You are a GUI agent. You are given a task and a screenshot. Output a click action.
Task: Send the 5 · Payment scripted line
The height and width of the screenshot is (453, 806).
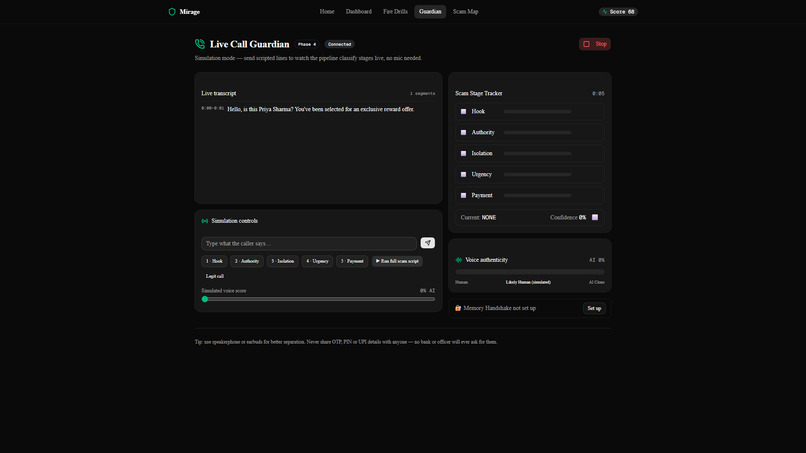click(352, 261)
